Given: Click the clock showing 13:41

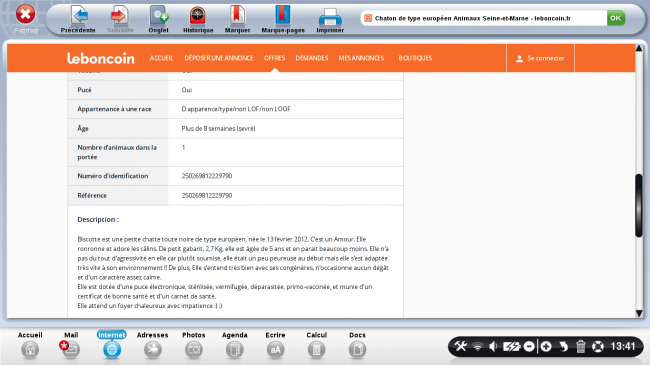Looking at the screenshot, I should [x=623, y=346].
